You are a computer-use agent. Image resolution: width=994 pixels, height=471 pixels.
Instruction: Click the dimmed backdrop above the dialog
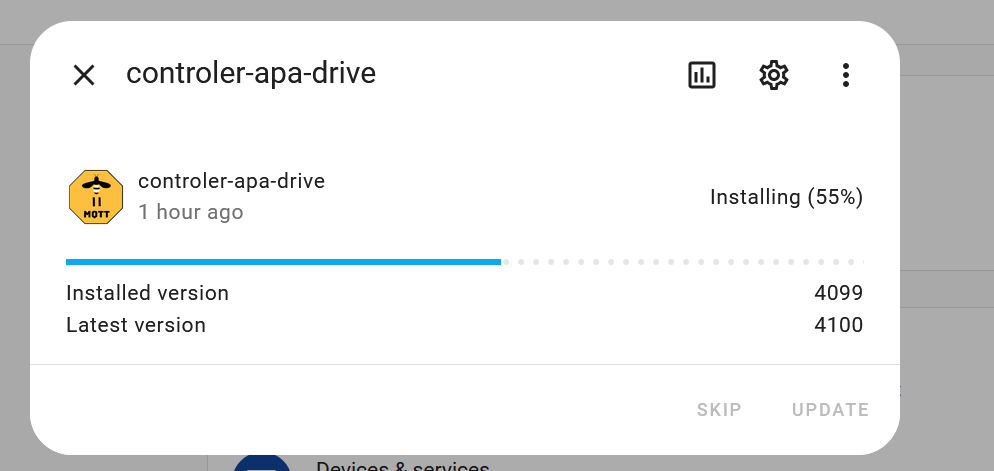click(497, 10)
